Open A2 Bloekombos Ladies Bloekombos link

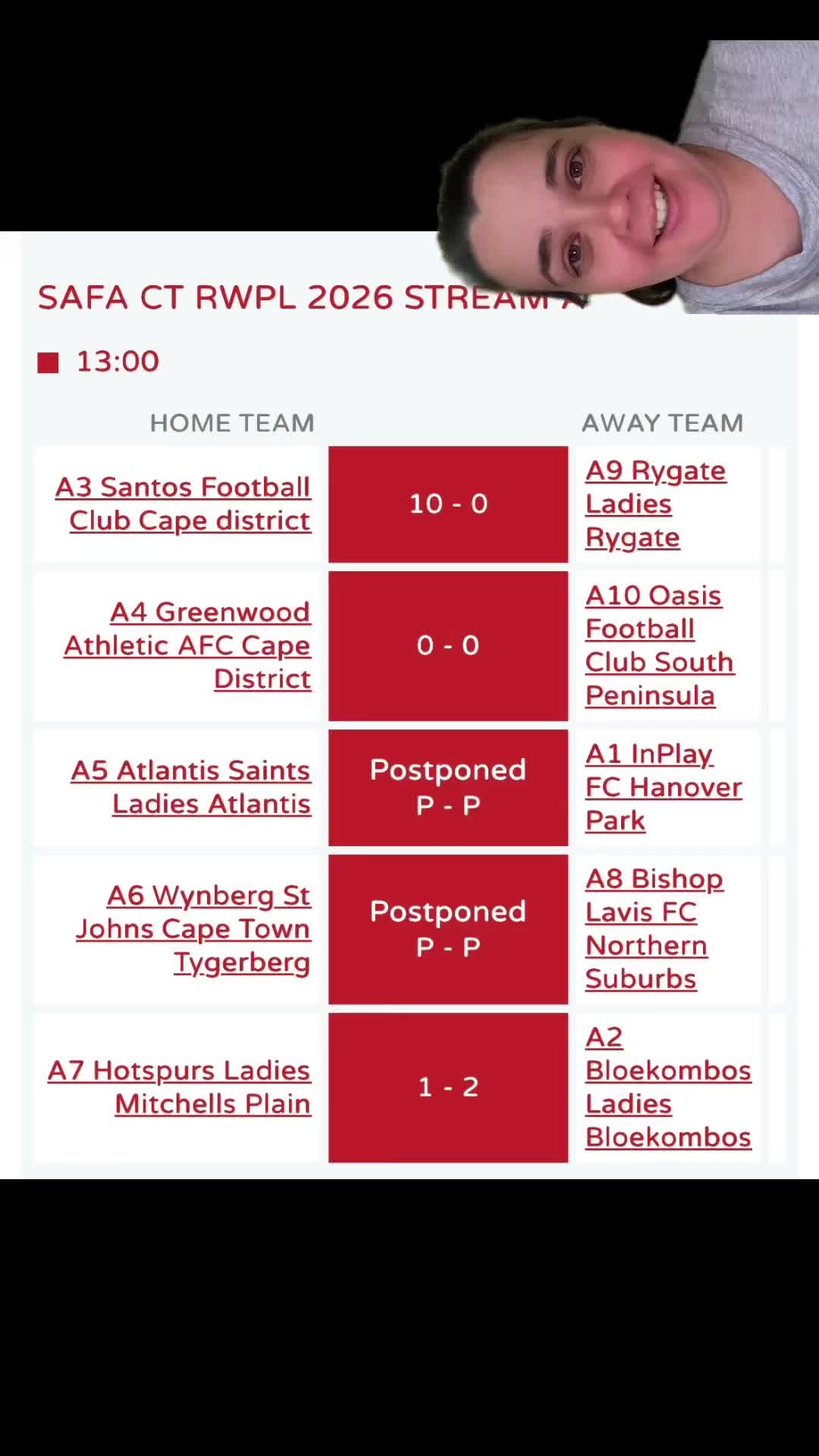click(x=668, y=1087)
